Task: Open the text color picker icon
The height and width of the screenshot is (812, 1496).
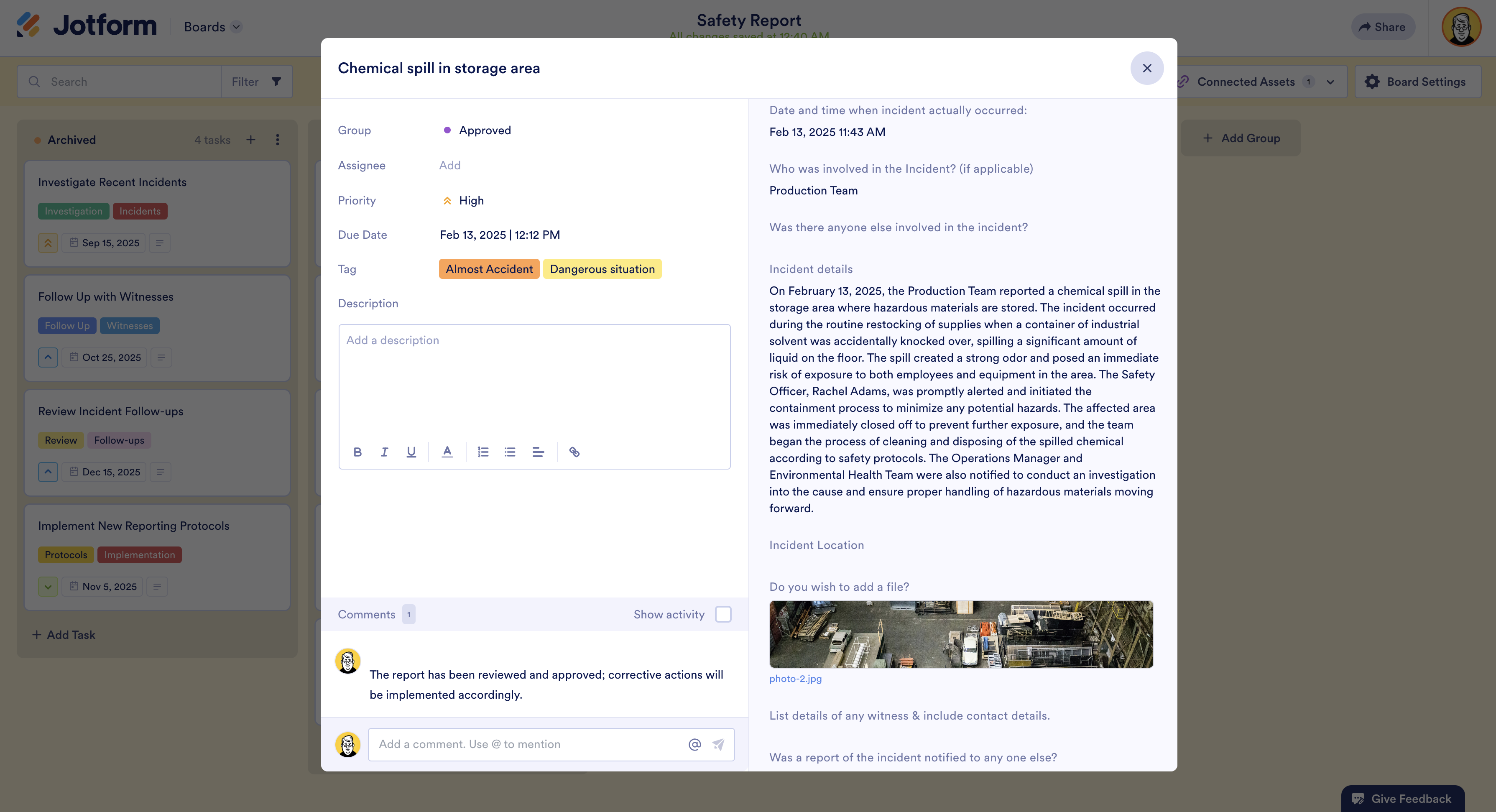Action: (447, 452)
